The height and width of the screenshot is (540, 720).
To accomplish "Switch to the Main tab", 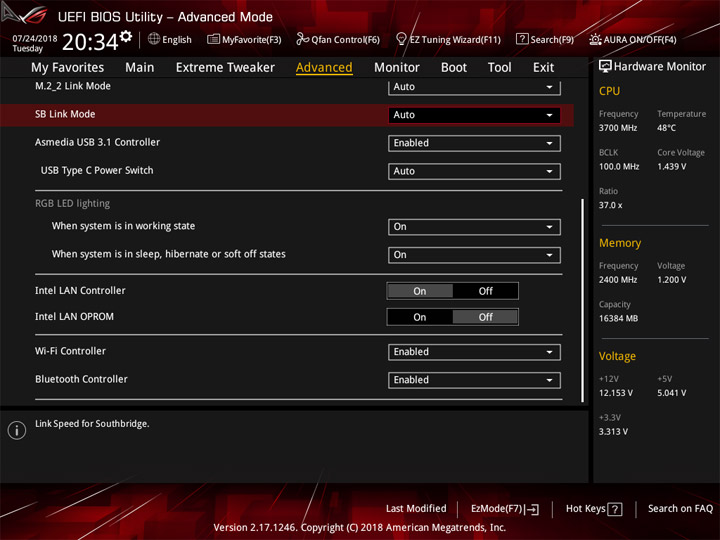I will click(x=140, y=68).
